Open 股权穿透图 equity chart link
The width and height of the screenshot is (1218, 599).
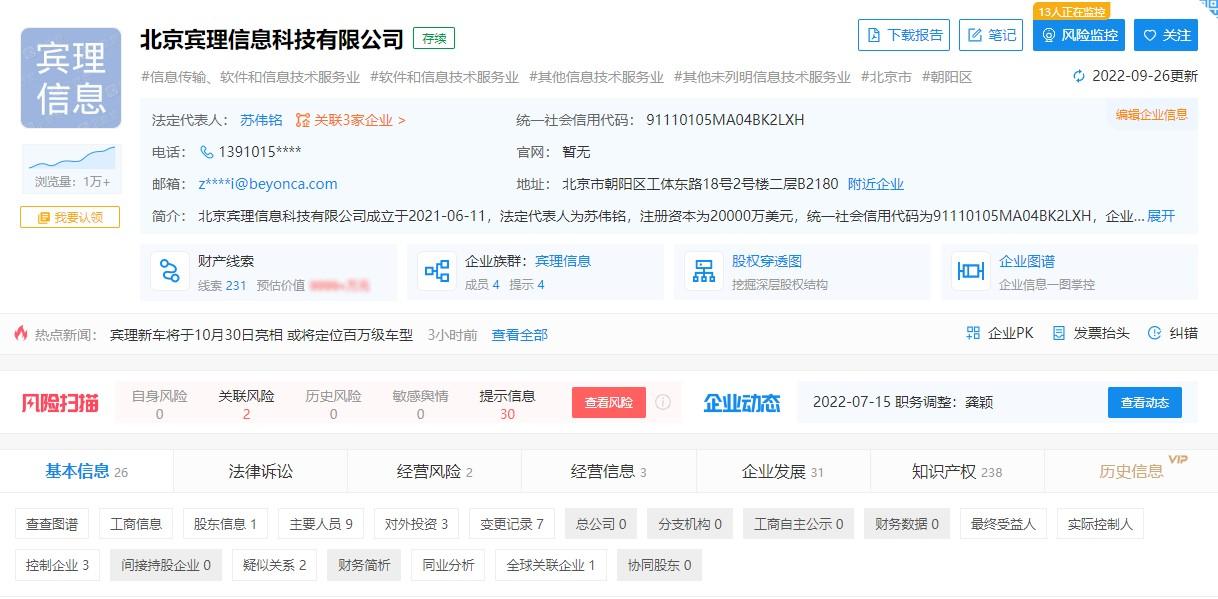767,261
